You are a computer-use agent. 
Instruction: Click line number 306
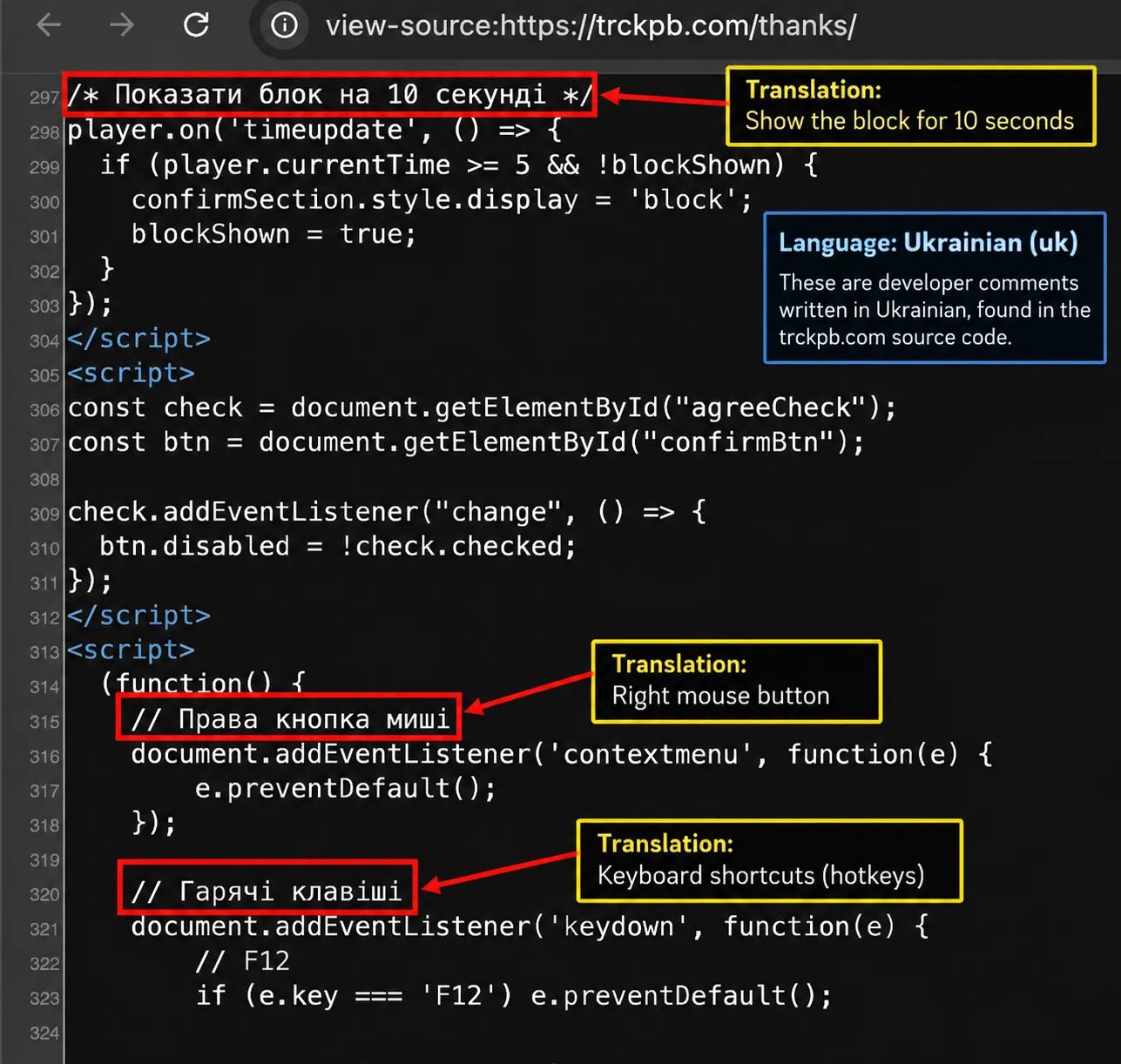tap(44, 410)
